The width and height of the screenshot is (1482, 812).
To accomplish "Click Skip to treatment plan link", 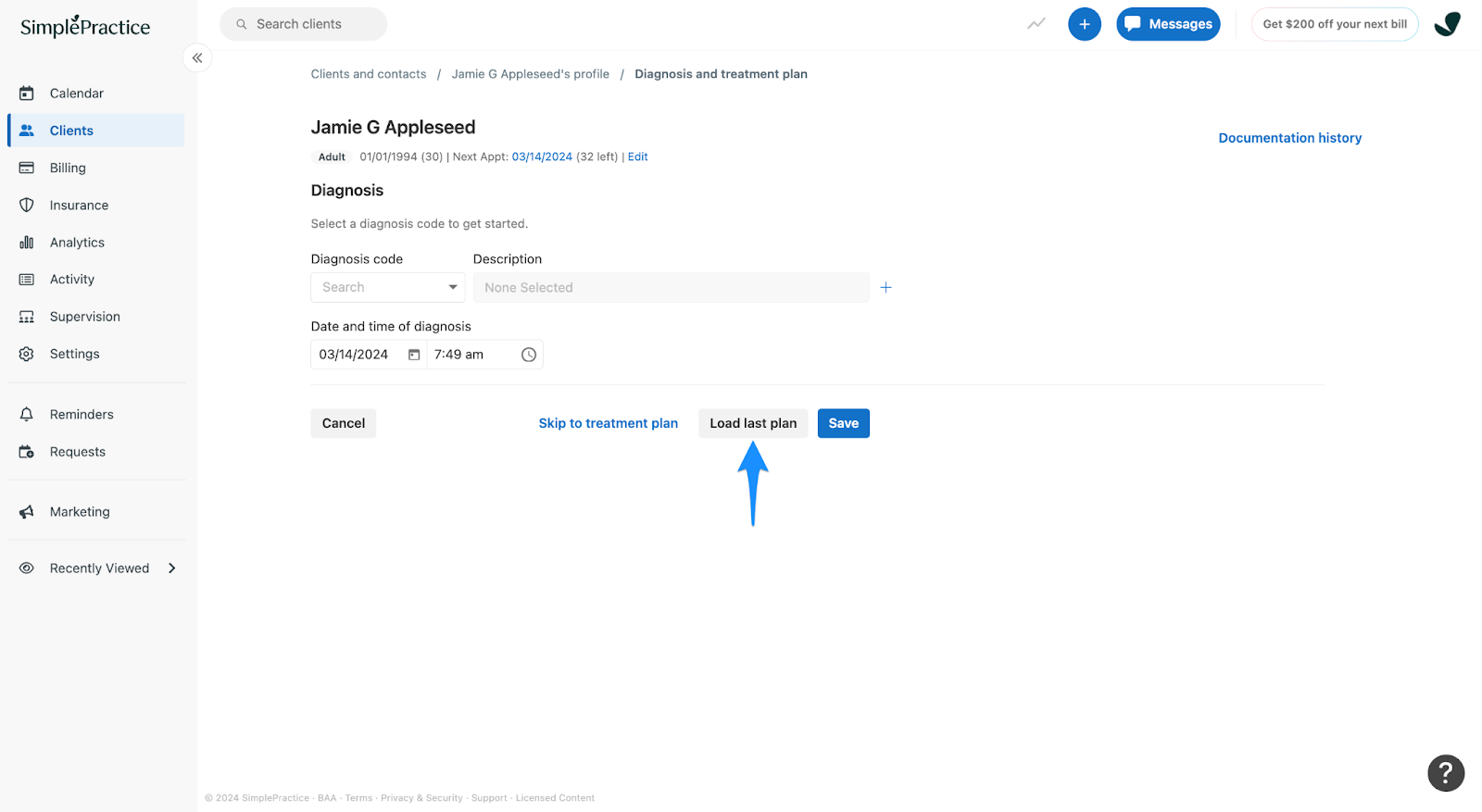I will tap(609, 423).
